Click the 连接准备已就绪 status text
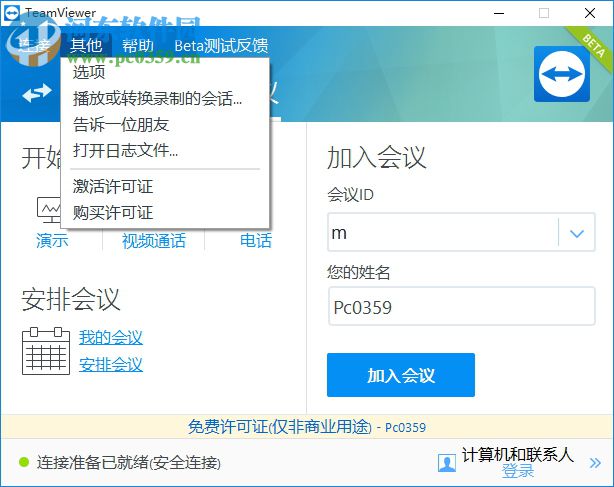Image resolution: width=614 pixels, height=487 pixels. pos(129,463)
